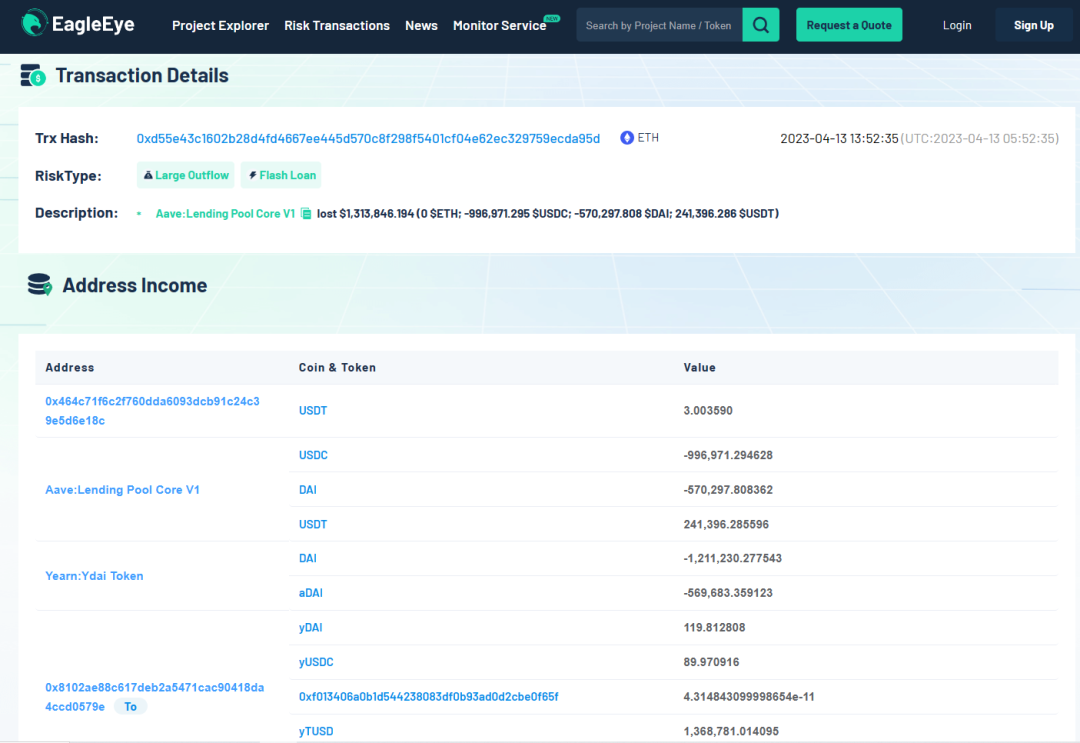The image size is (1080, 743).
Task: Click the Sign Up button
Action: pos(1033,26)
